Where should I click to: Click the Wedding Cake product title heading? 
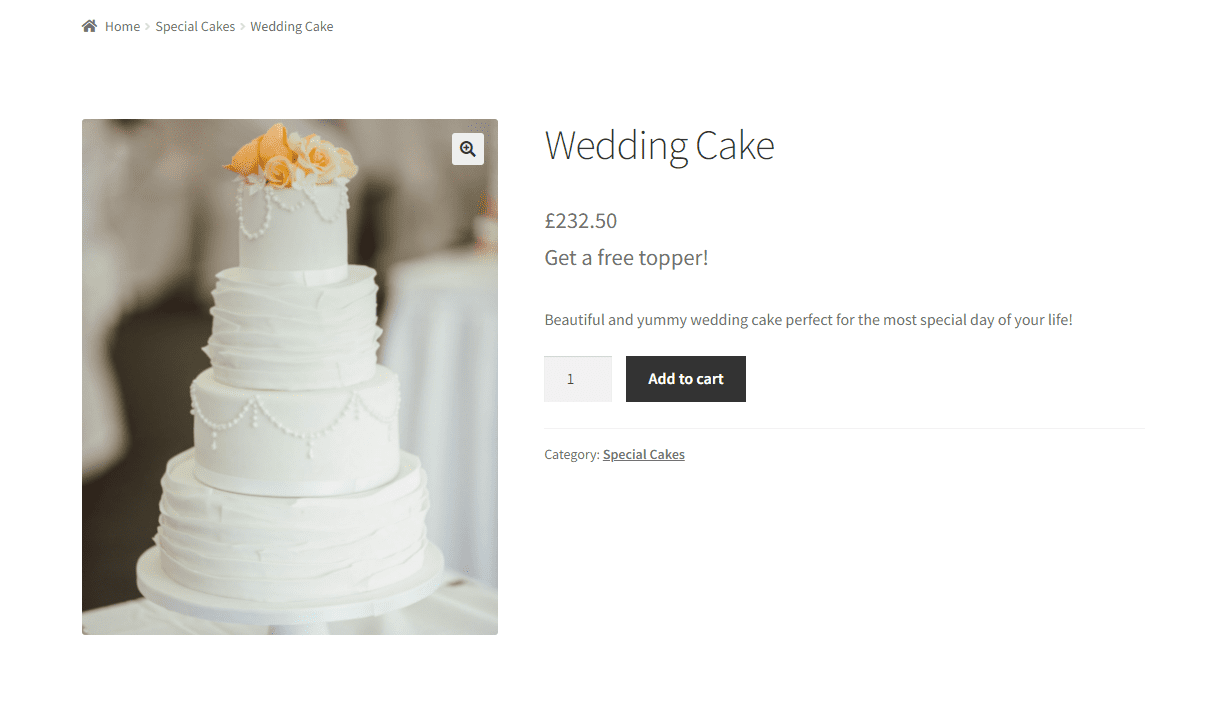(x=659, y=146)
